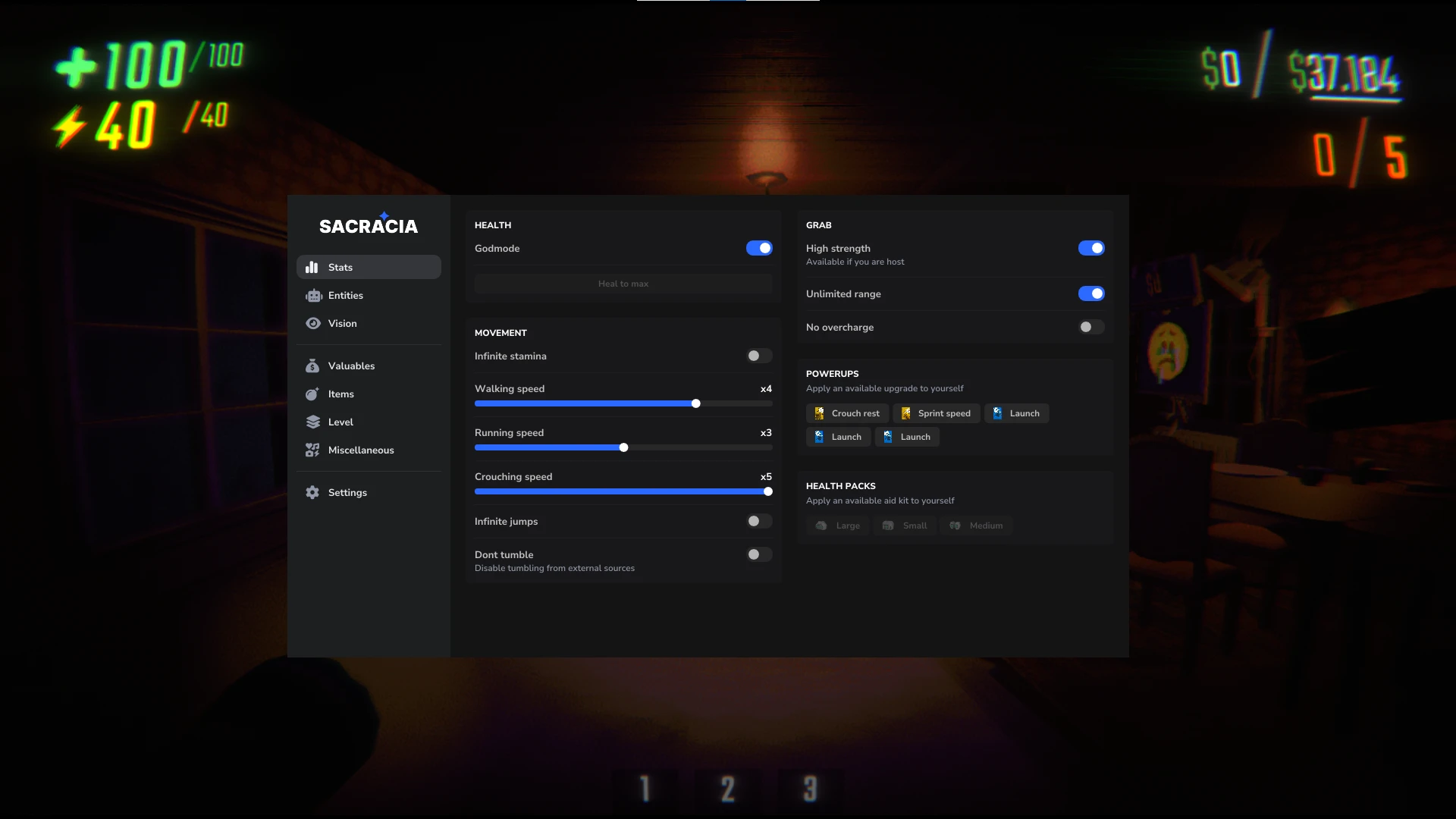
Task: Click the Heal to max button
Action: [623, 284]
